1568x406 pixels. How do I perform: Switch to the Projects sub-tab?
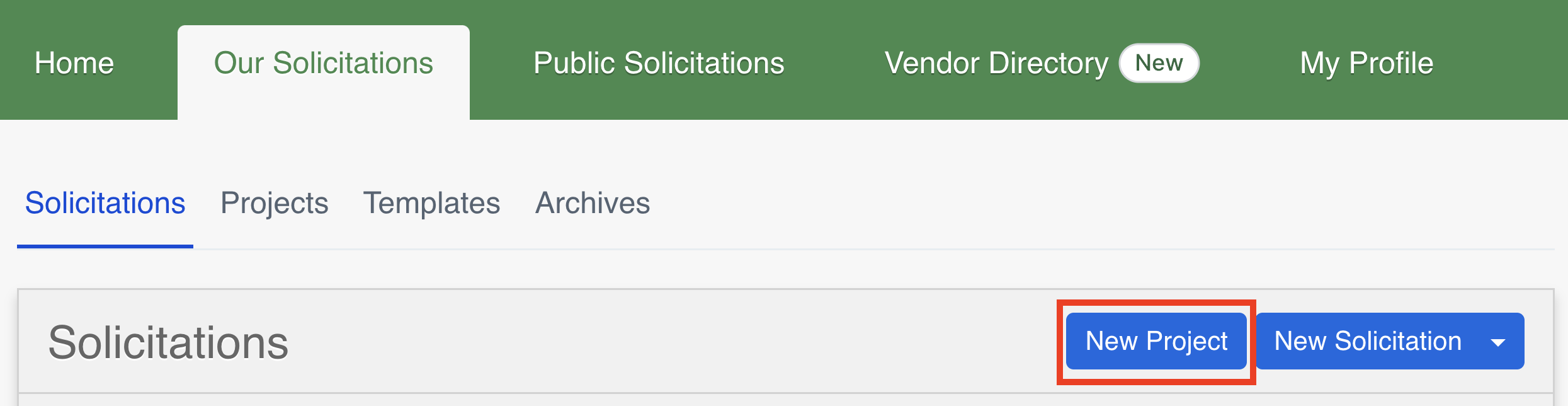click(274, 203)
